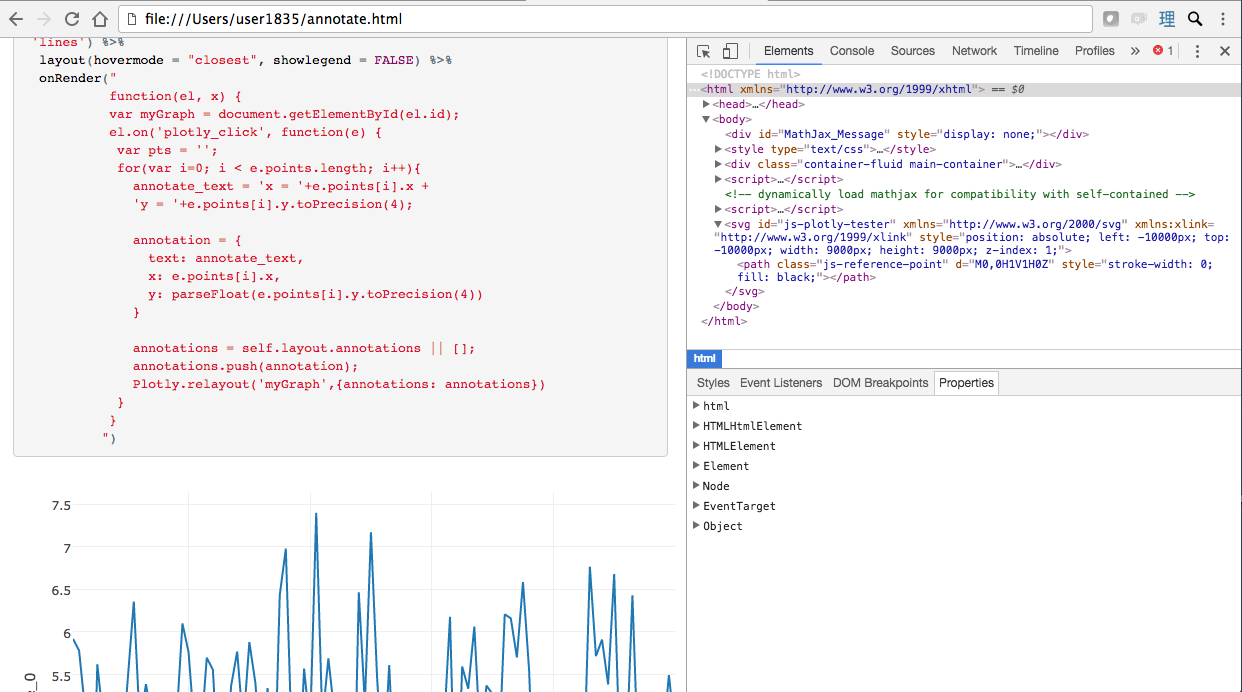The height and width of the screenshot is (692, 1242).
Task: Expand the second script node below the comment
Action: point(719,209)
